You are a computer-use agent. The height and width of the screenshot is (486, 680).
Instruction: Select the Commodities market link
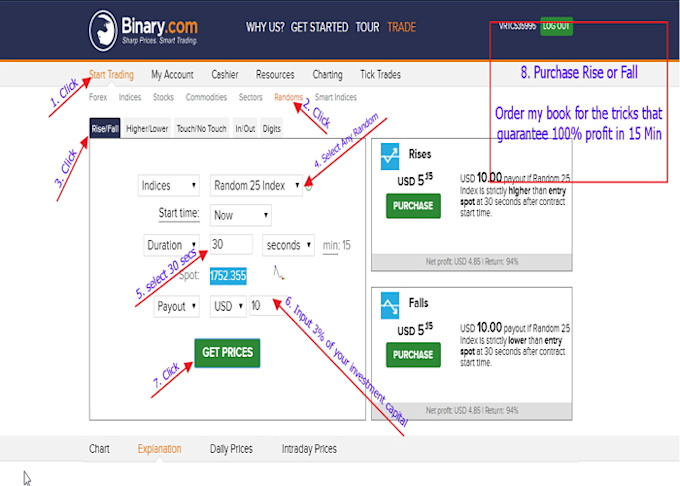(206, 97)
